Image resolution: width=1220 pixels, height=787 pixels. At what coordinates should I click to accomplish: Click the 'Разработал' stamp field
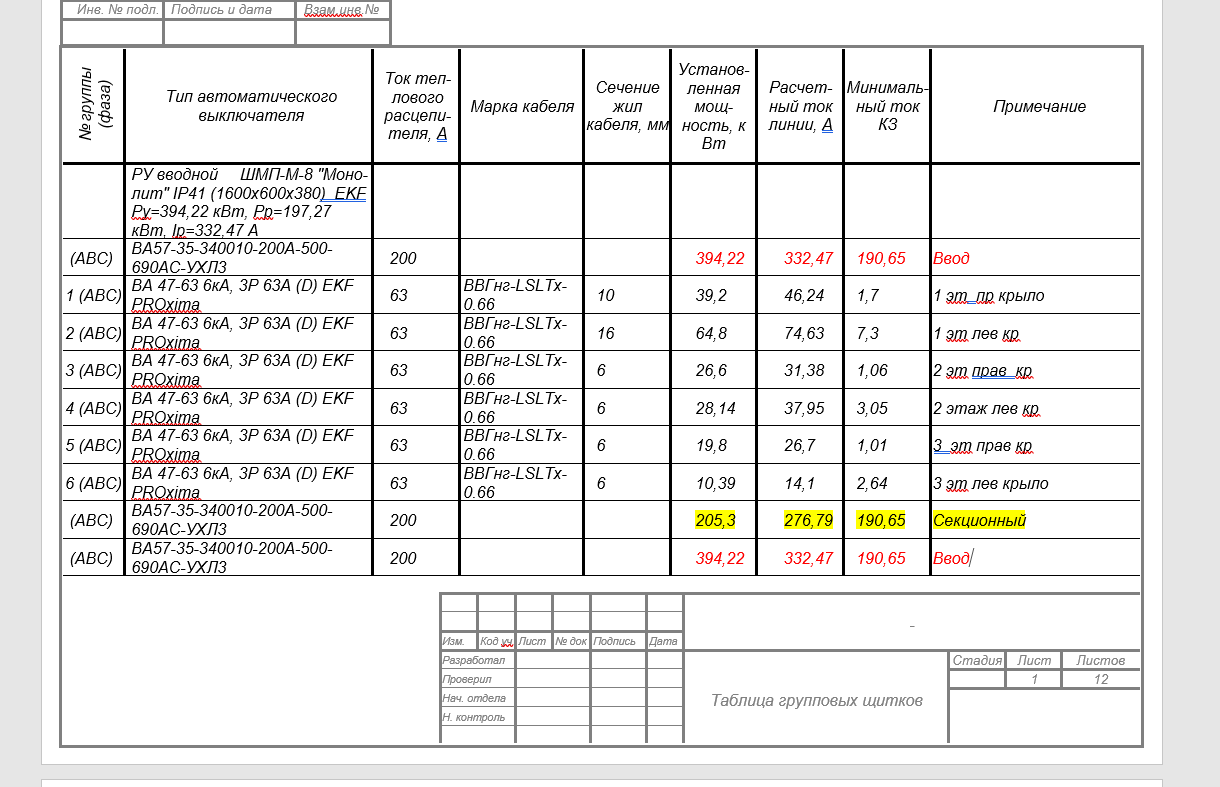click(477, 660)
